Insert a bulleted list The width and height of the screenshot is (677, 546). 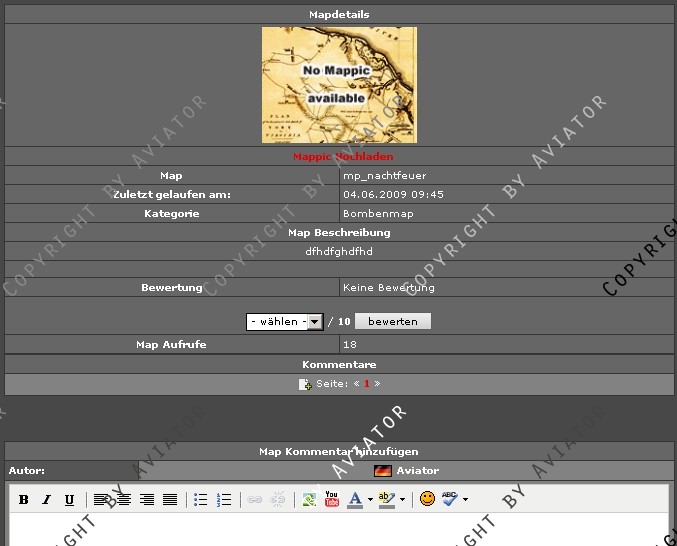click(200, 499)
